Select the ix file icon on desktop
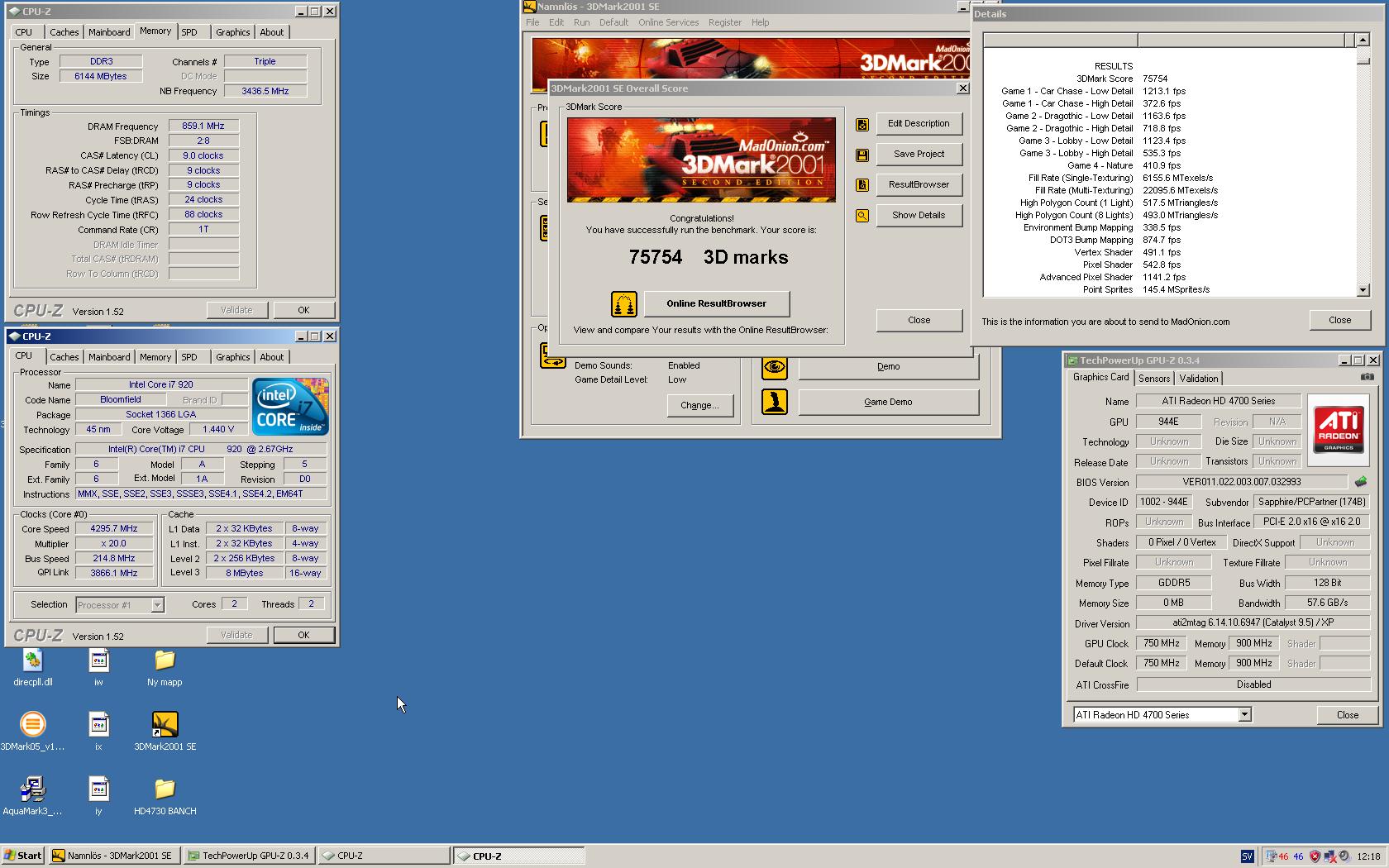The width and height of the screenshot is (1389, 868). click(x=98, y=732)
